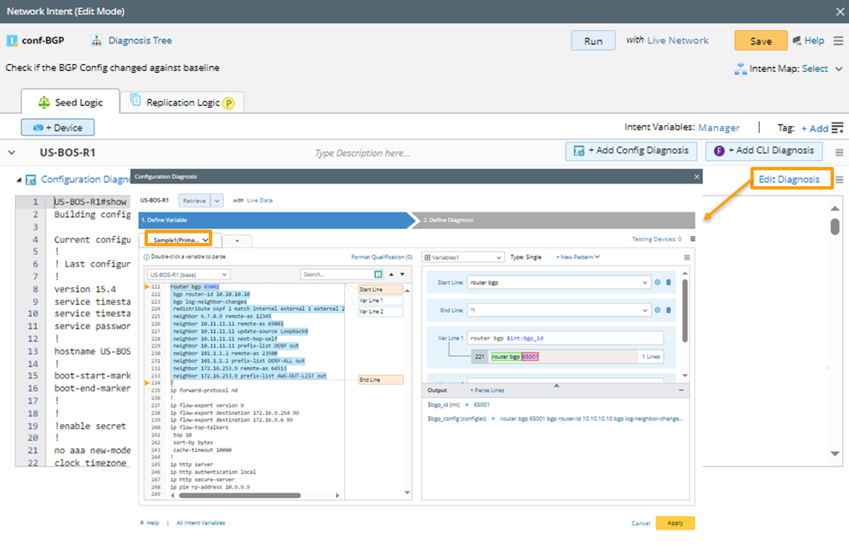849x546 pixels.
Task: Click the Tag list icon beside Add
Action: [838, 128]
